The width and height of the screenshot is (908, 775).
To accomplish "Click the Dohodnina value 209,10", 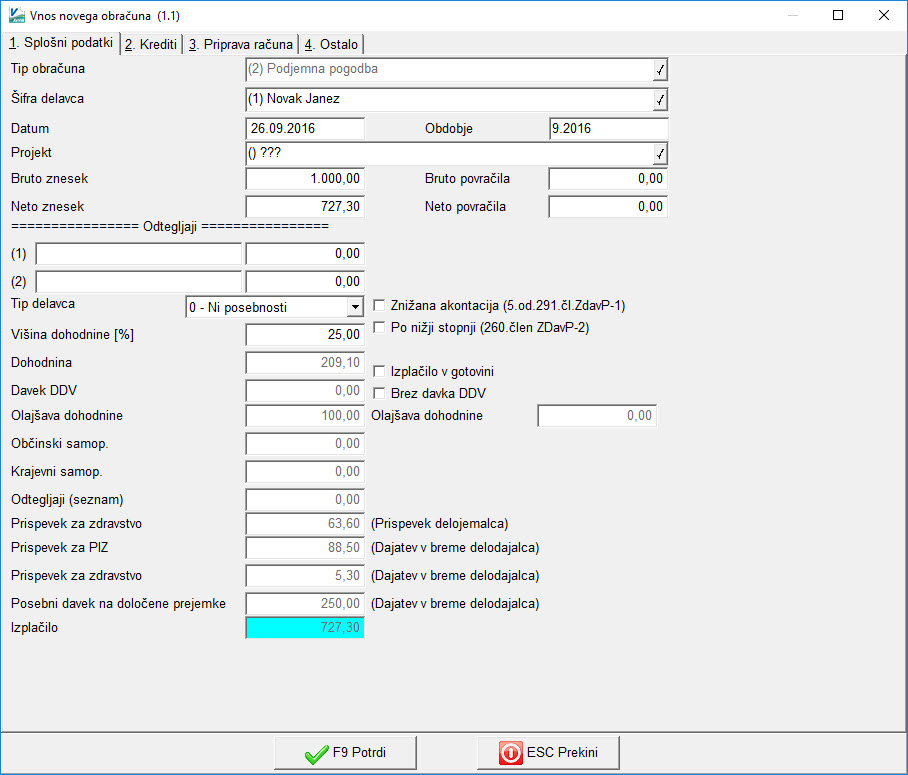I will tap(305, 363).
